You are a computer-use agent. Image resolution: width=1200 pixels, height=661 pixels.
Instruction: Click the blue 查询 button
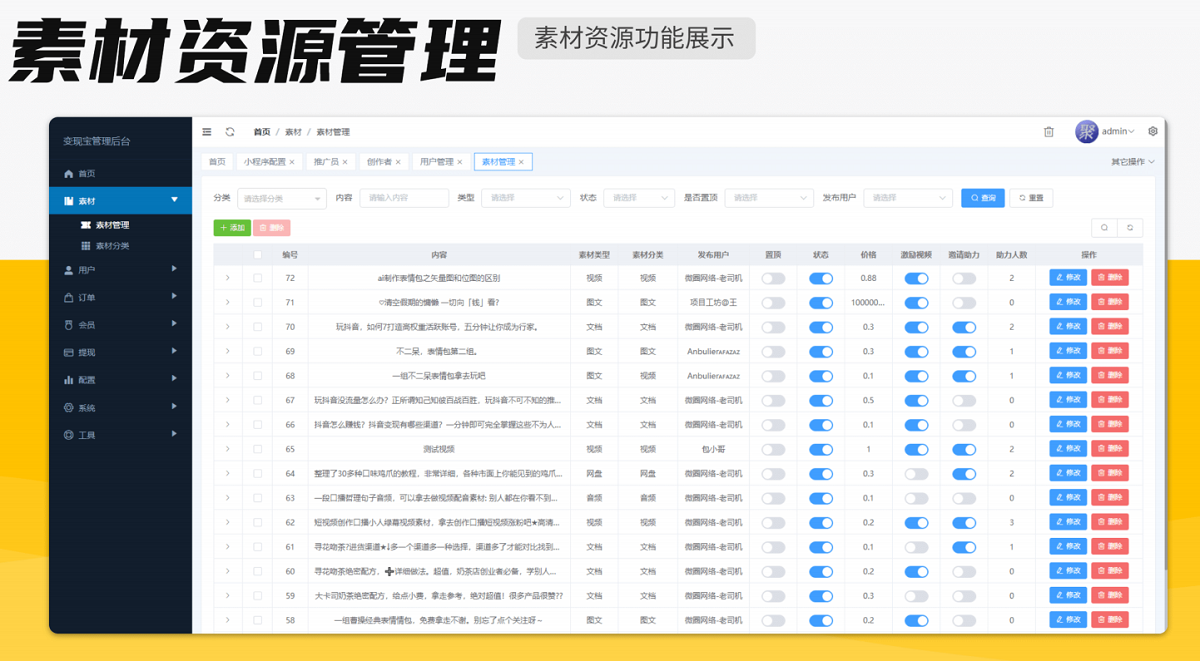click(x=983, y=198)
